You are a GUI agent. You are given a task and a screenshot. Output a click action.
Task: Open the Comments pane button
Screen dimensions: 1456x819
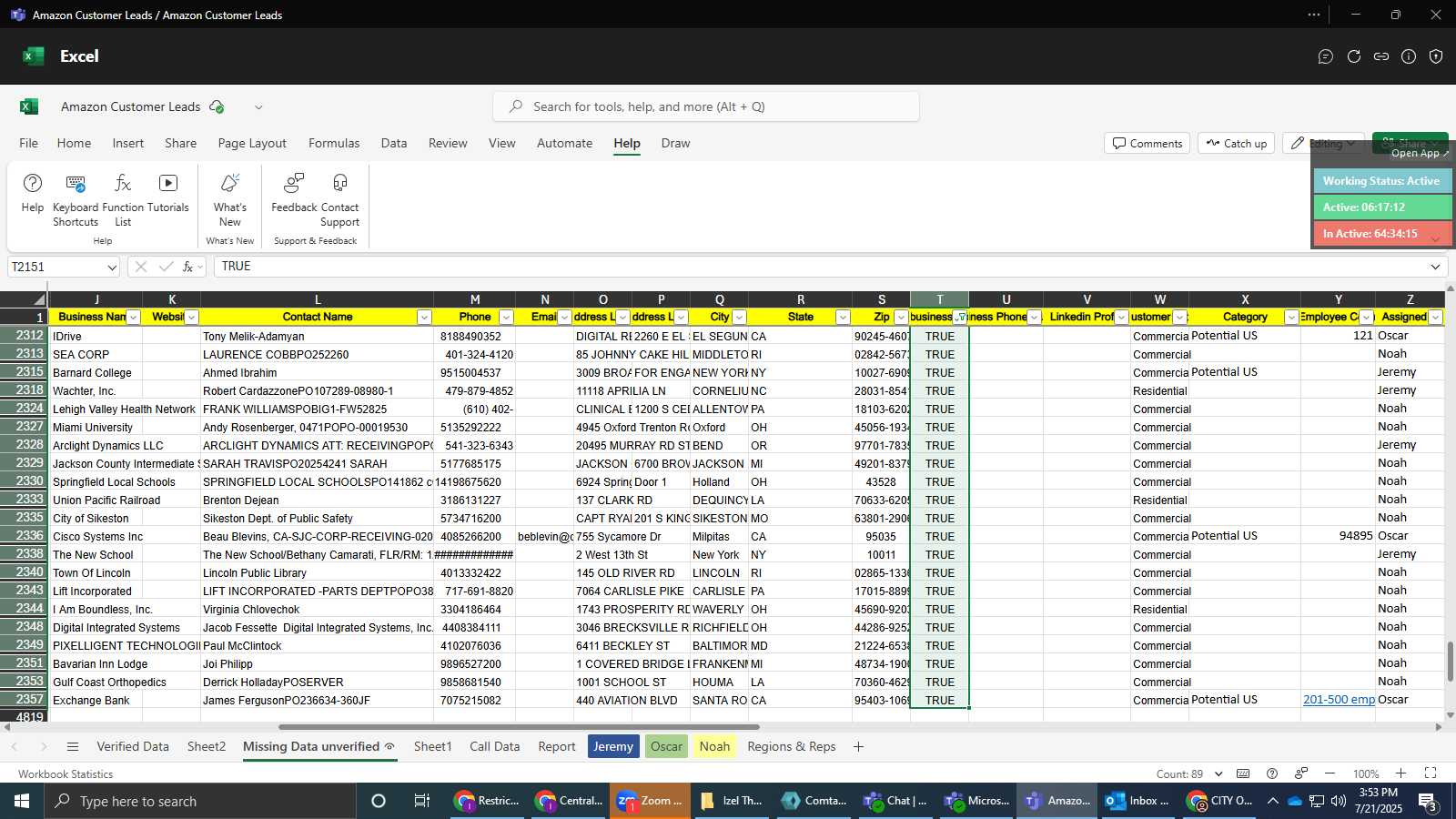(1147, 144)
